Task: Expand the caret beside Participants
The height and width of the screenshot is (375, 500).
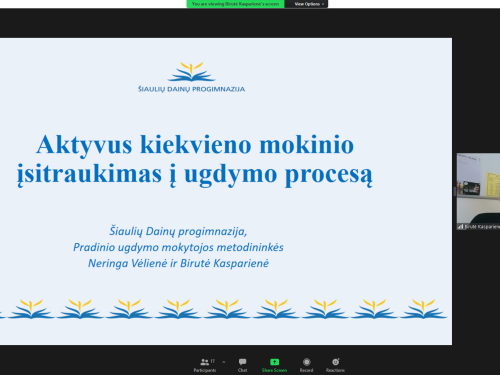Action: point(224,362)
